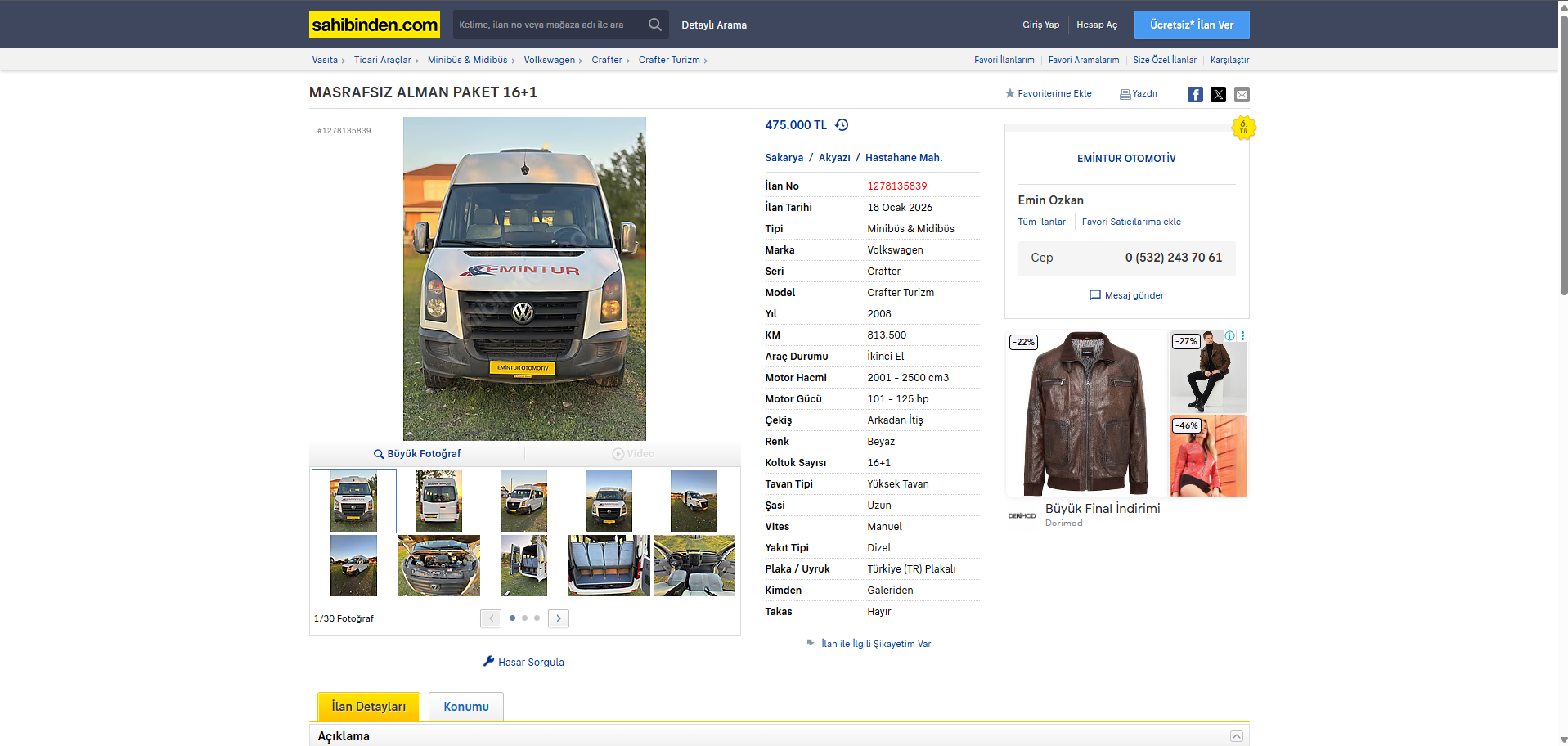Click the Mesaj gönder link
The image size is (1568, 746).
pyautogui.click(x=1134, y=295)
